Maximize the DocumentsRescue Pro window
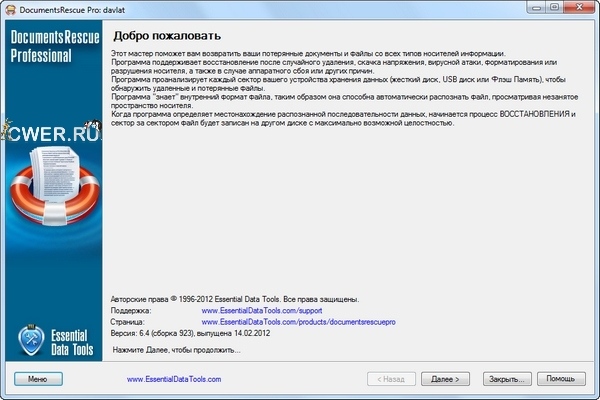 548,7
